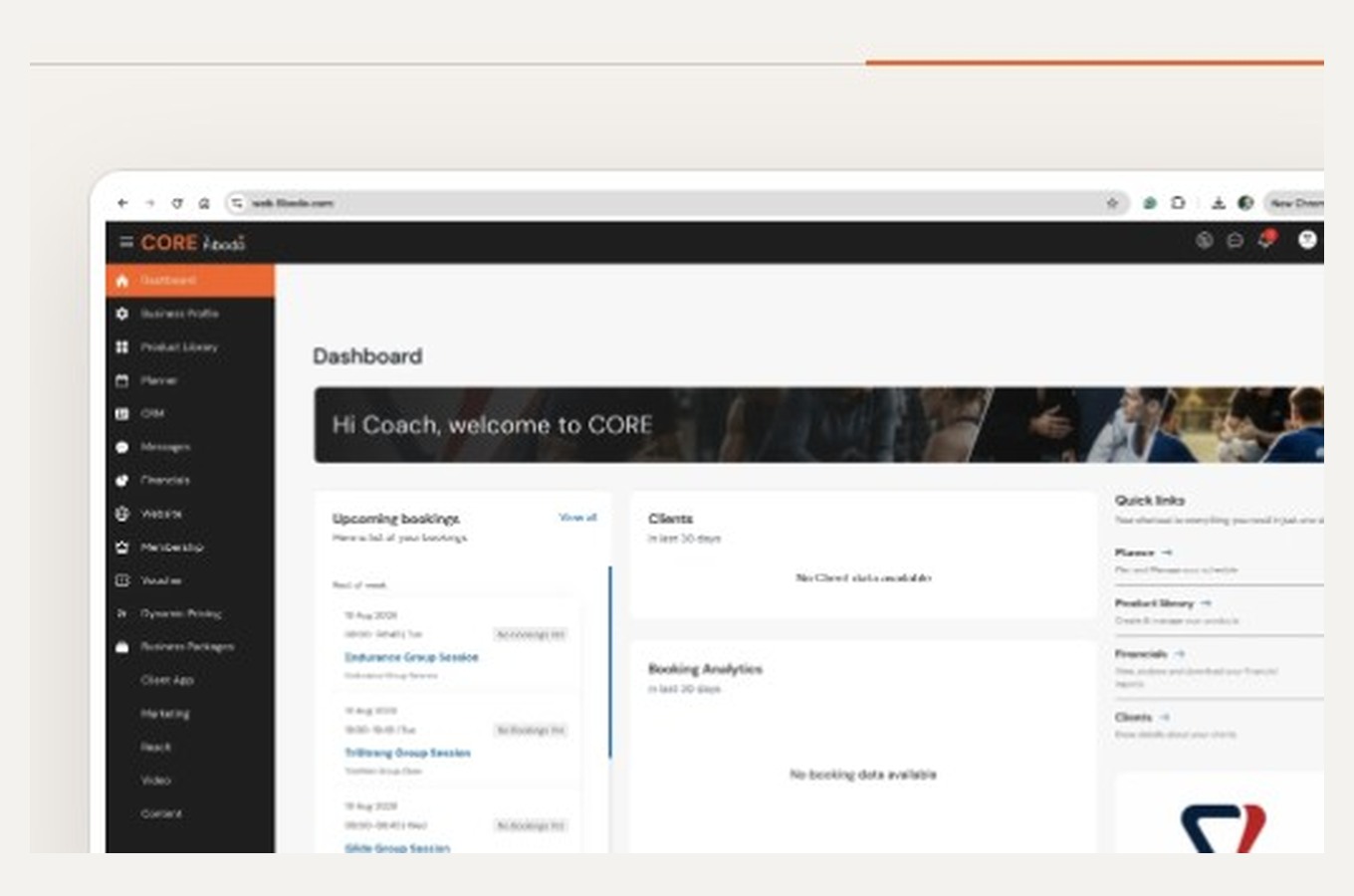1354x896 pixels.
Task: Open the Website globe icon in sidebar
Action: click(x=122, y=514)
